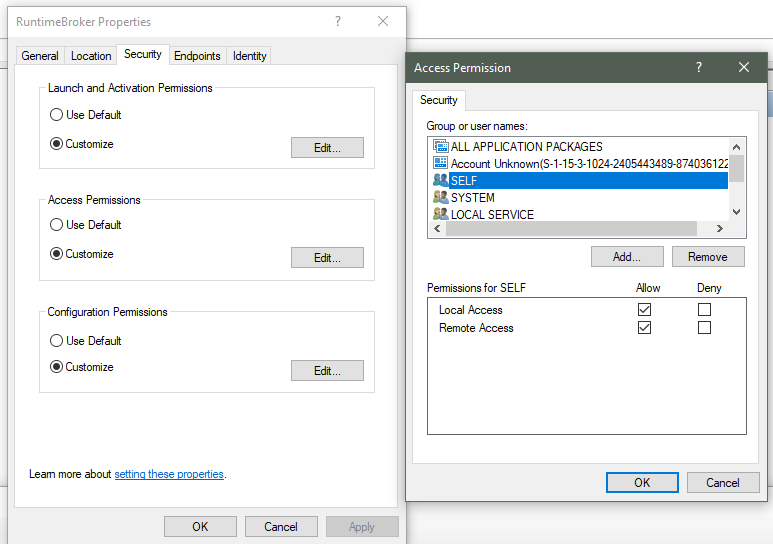Switch to the General tab
Viewport: 773px width, 544px height.
pyautogui.click(x=40, y=56)
